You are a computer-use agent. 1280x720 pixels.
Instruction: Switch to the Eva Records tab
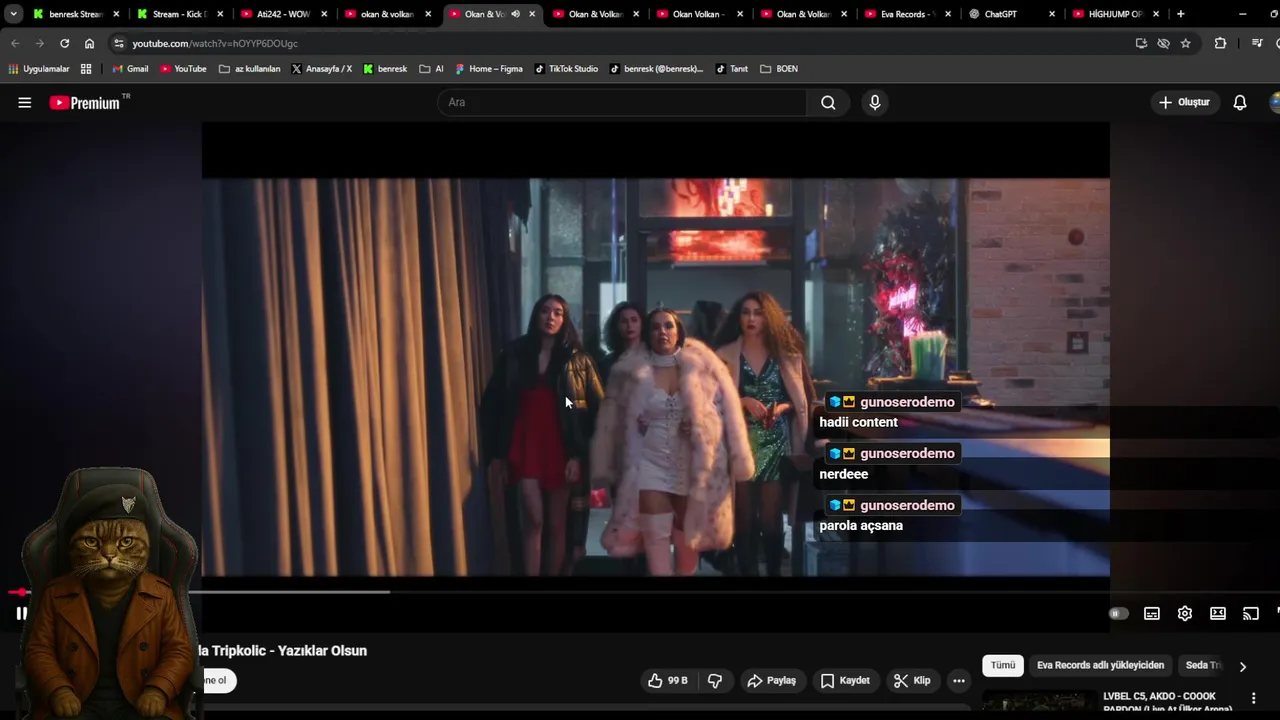click(907, 14)
